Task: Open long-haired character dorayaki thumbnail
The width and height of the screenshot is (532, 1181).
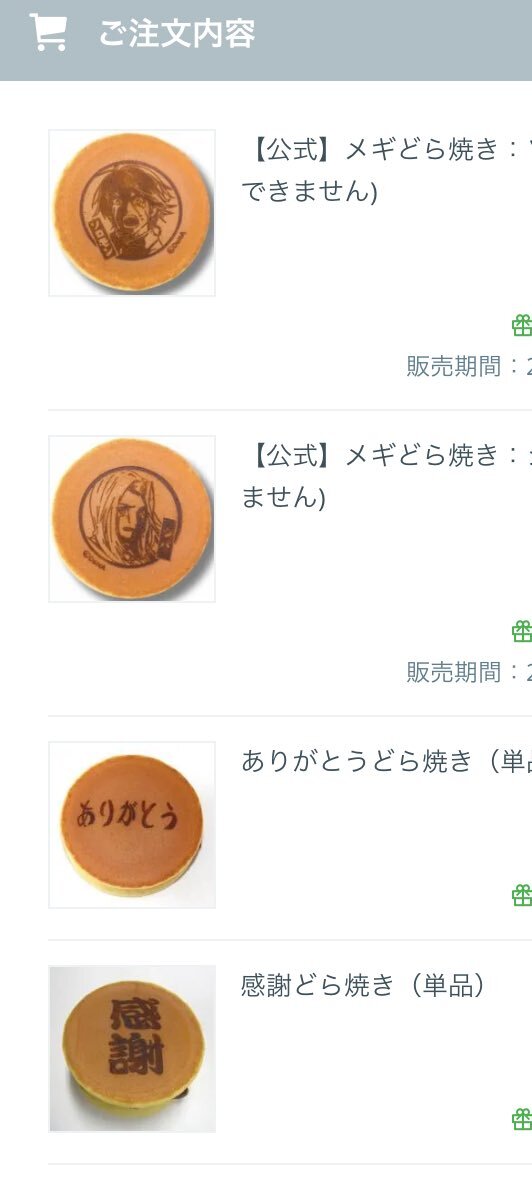Action: point(132,519)
